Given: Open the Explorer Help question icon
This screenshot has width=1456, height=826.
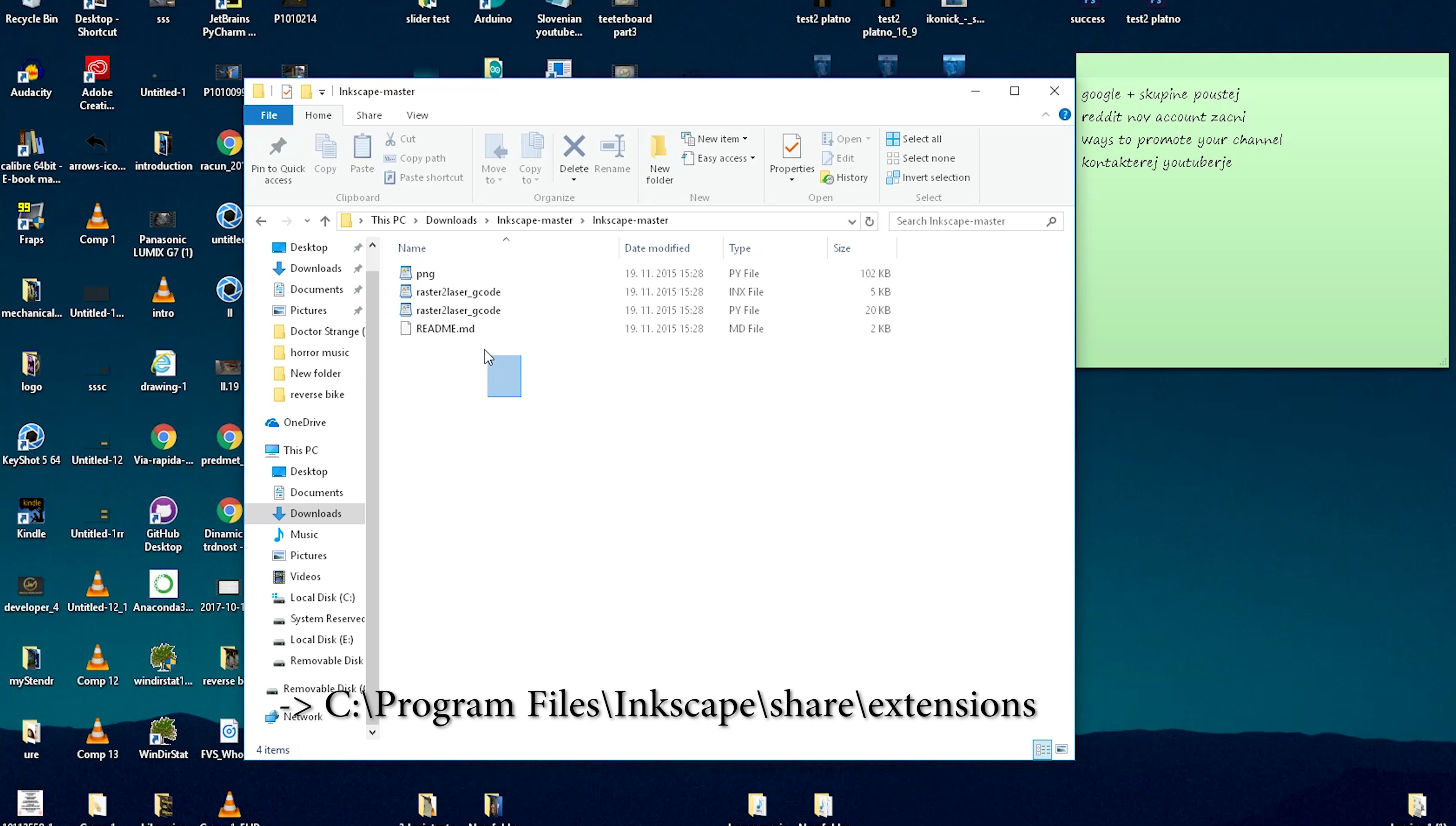Looking at the screenshot, I should [1065, 115].
